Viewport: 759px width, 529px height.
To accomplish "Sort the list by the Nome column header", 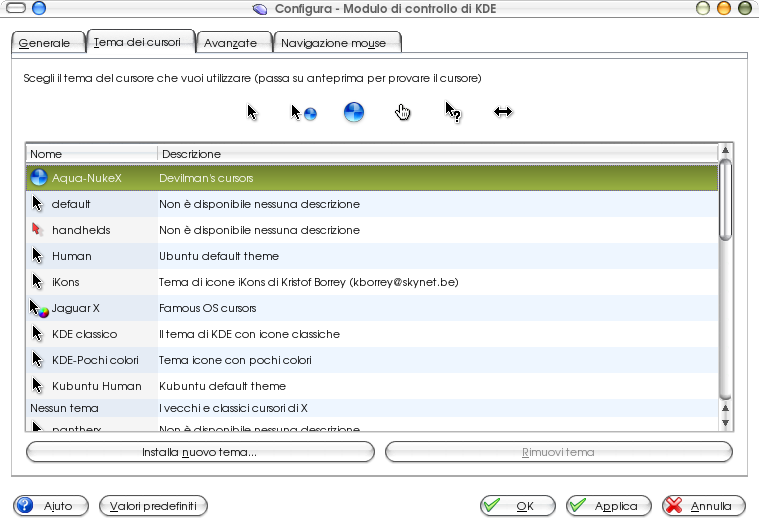I will coord(91,154).
